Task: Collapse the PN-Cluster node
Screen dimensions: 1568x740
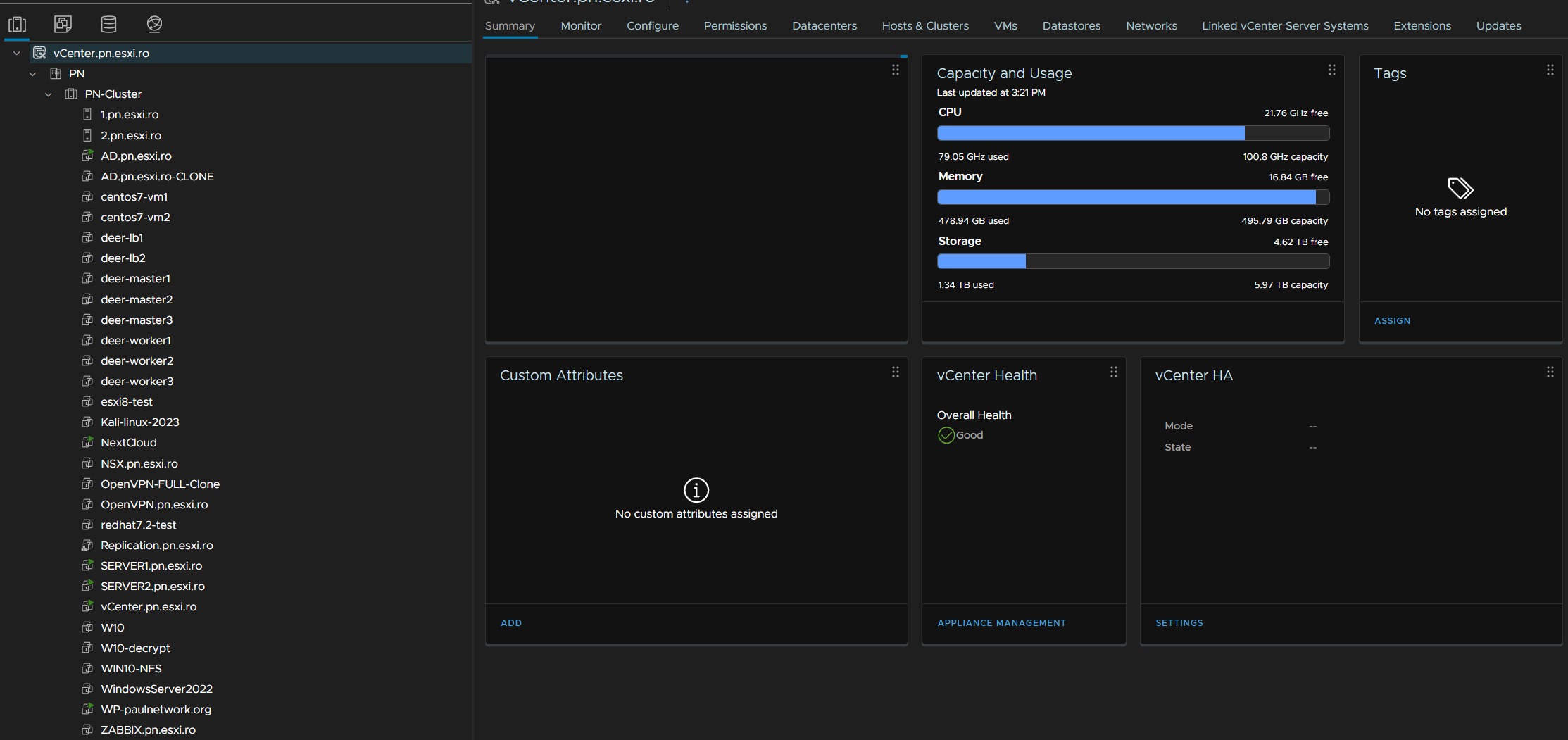Action: tap(49, 94)
